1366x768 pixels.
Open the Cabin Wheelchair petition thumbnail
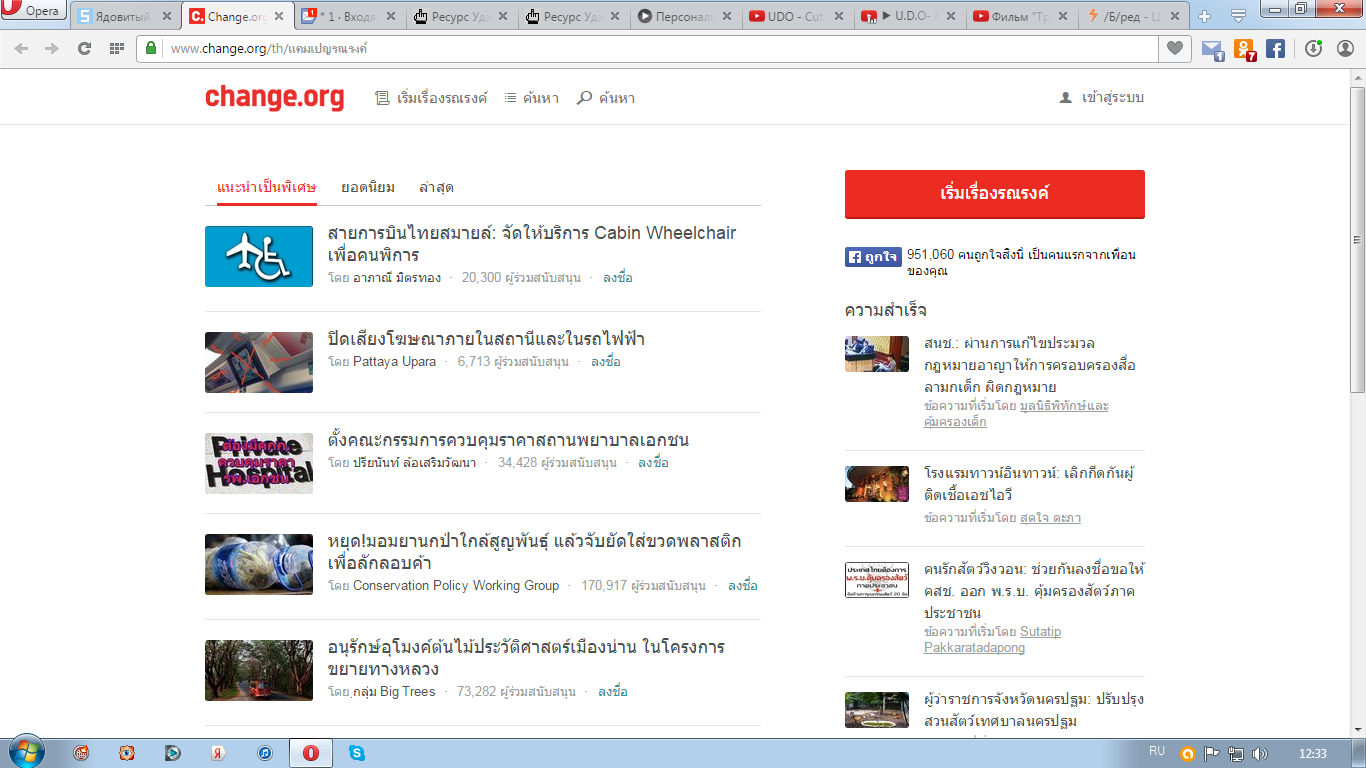259,256
